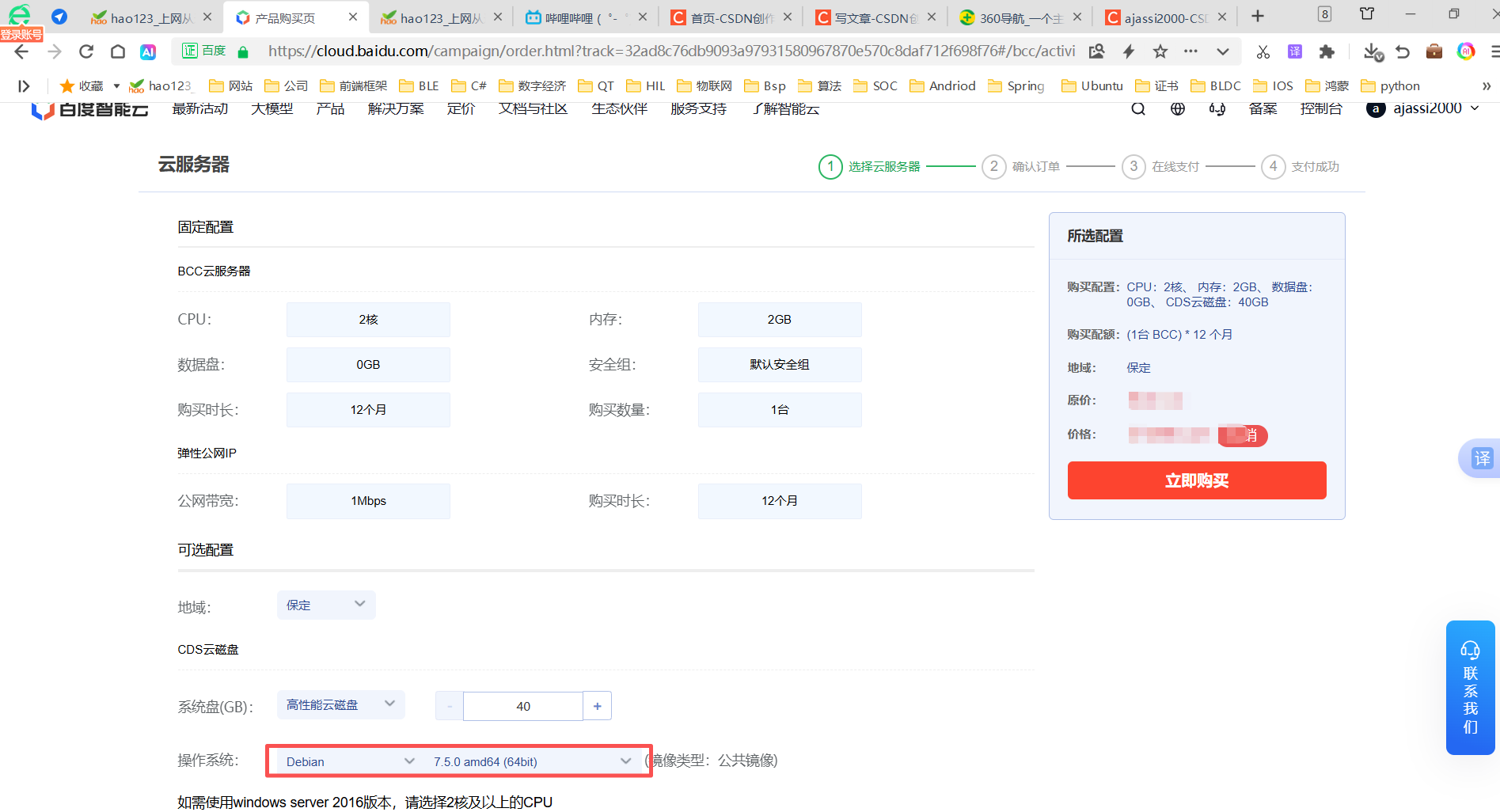This screenshot has width=1500, height=812.
Task: Open the browser home page icon
Action: 118,51
